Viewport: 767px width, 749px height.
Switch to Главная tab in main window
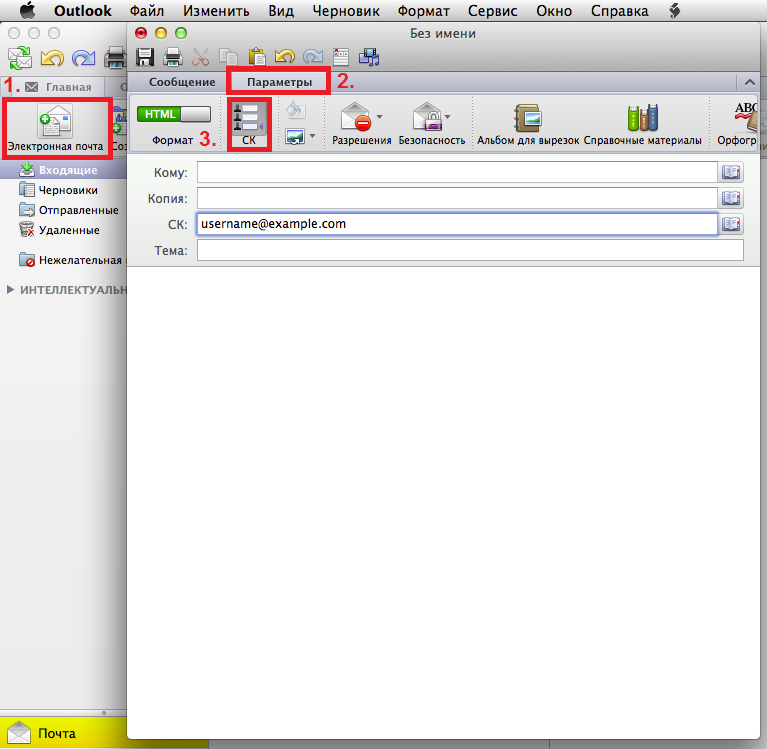coord(59,87)
